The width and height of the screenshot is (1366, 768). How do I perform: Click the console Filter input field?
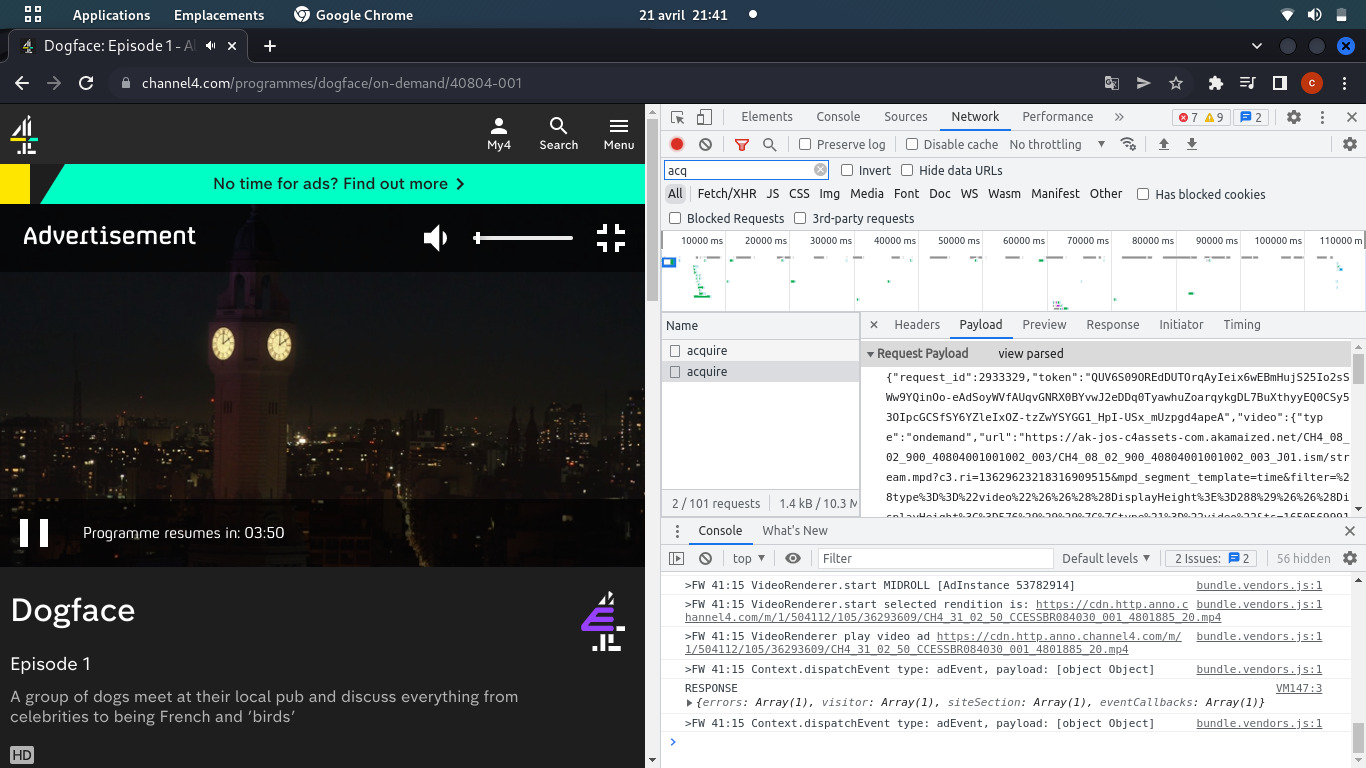click(x=934, y=558)
